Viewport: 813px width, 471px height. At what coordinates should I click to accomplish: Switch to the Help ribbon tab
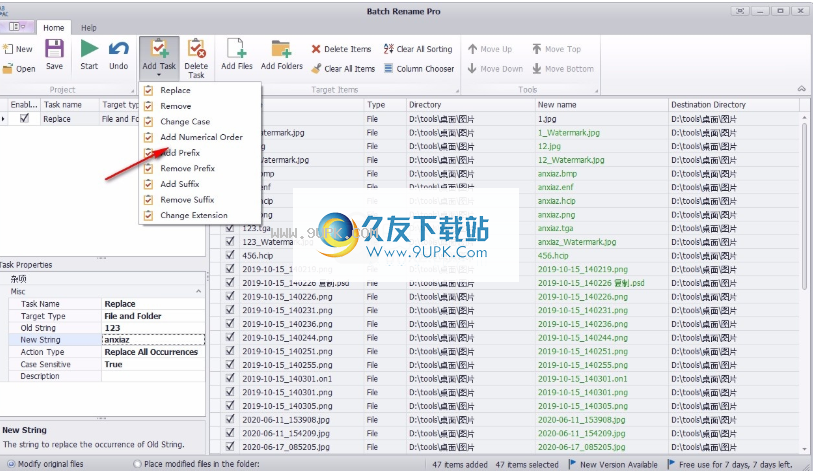point(89,28)
